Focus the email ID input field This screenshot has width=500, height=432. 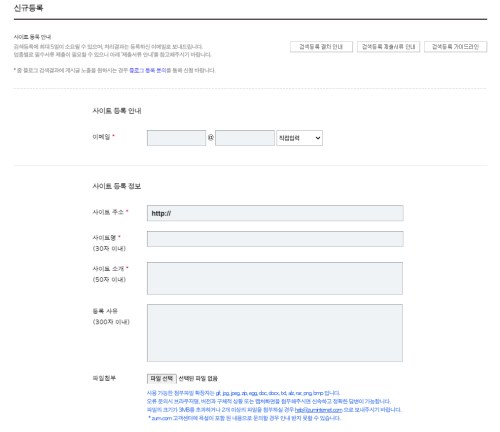pos(176,138)
